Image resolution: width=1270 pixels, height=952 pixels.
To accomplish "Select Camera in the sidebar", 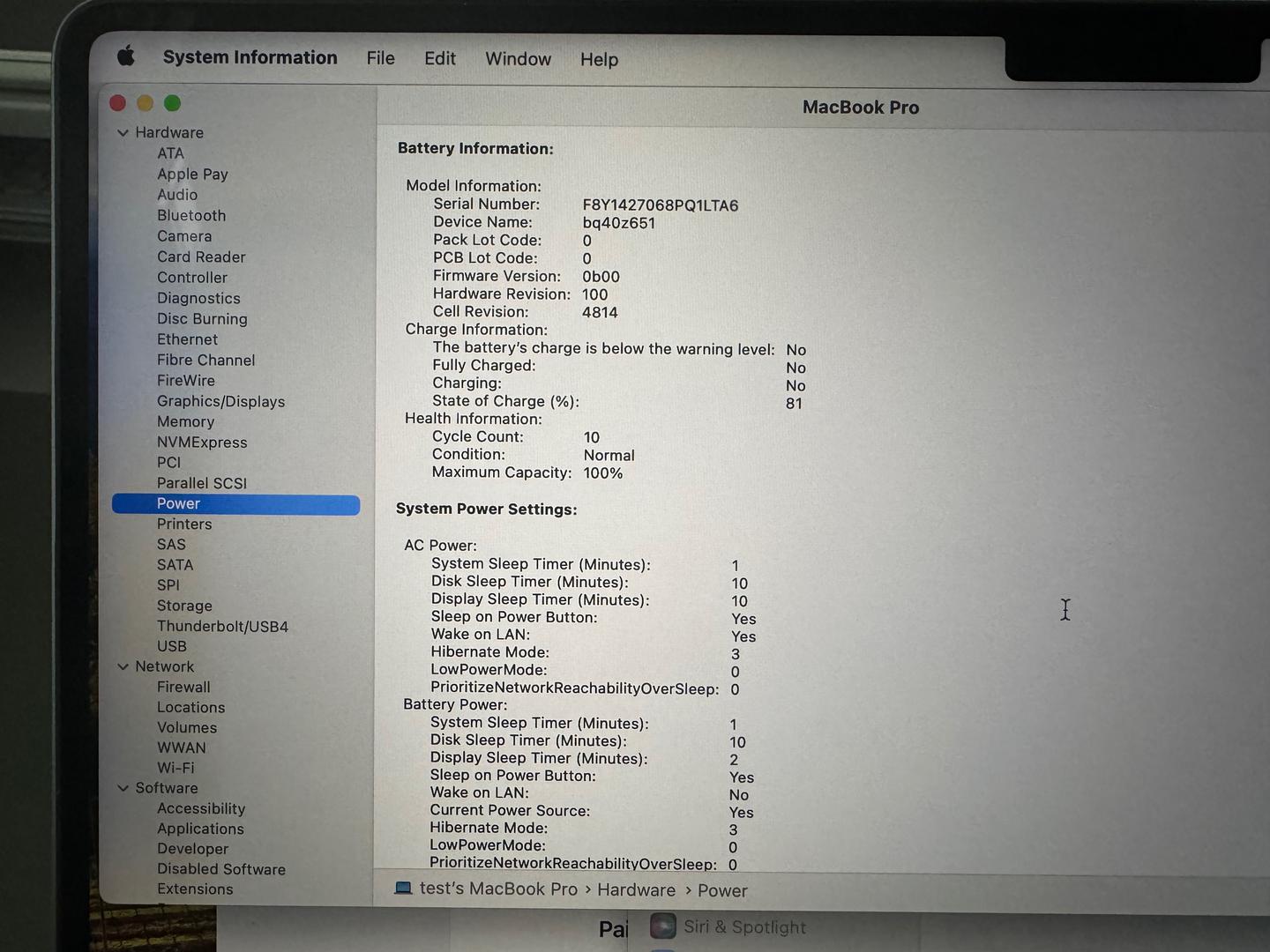I will coord(184,236).
